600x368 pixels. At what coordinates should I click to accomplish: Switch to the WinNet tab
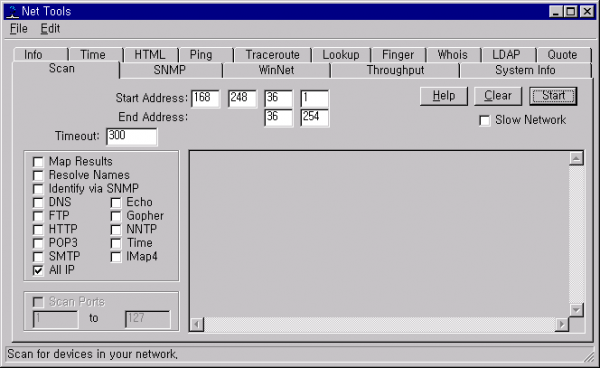(277, 70)
